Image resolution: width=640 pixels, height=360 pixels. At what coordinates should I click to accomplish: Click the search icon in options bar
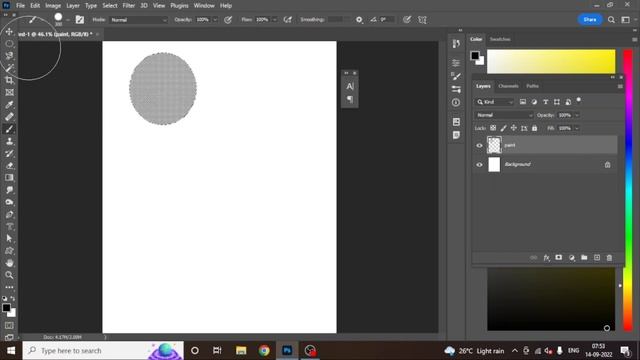coord(611,20)
